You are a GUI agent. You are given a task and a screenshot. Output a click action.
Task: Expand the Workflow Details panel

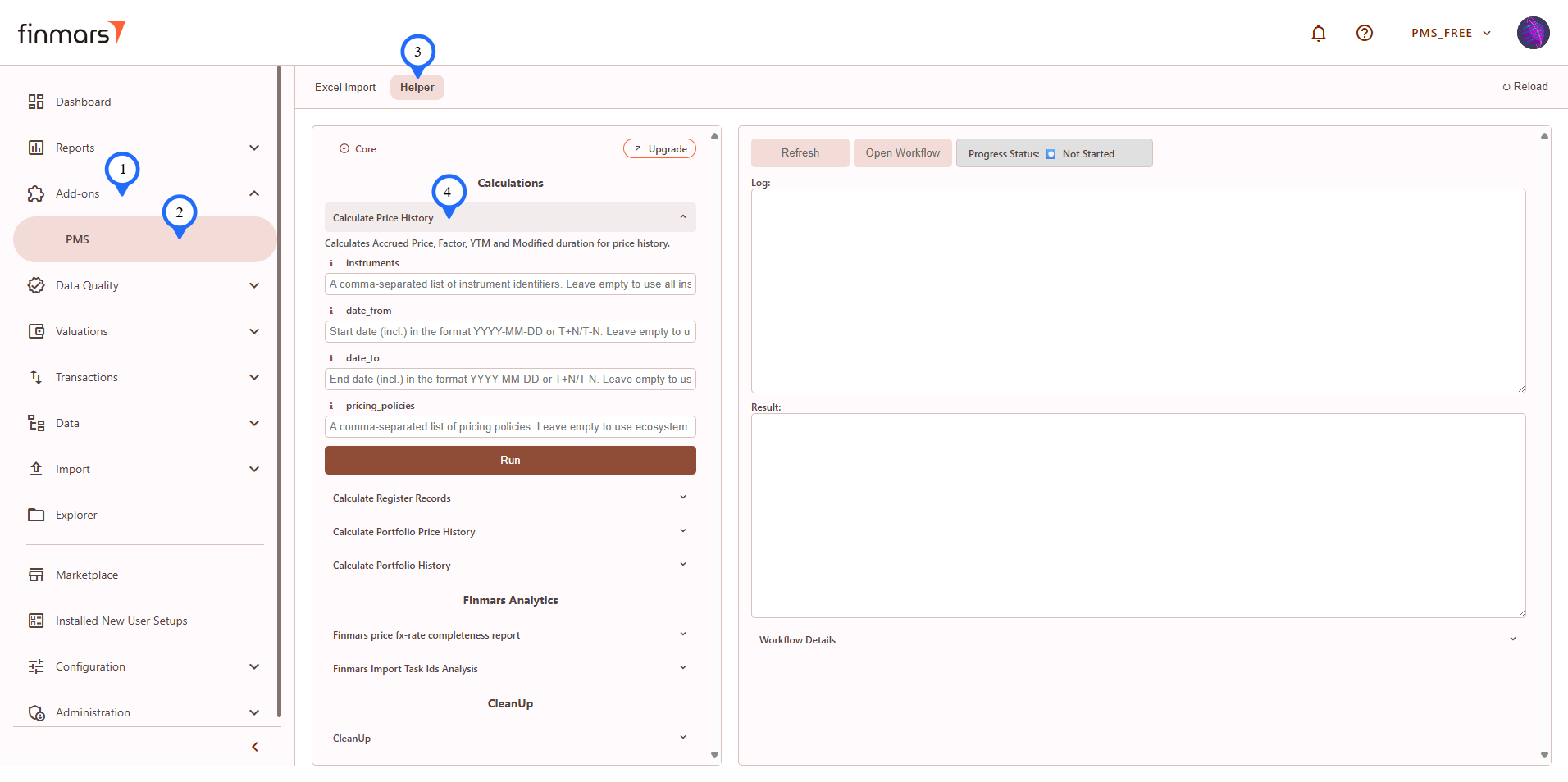pyautogui.click(x=1512, y=639)
